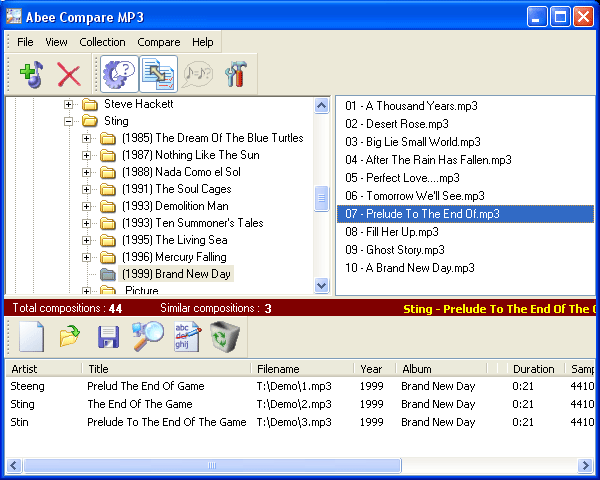Click the recycle bin delete icon
The height and width of the screenshot is (480, 600).
click(x=225, y=337)
